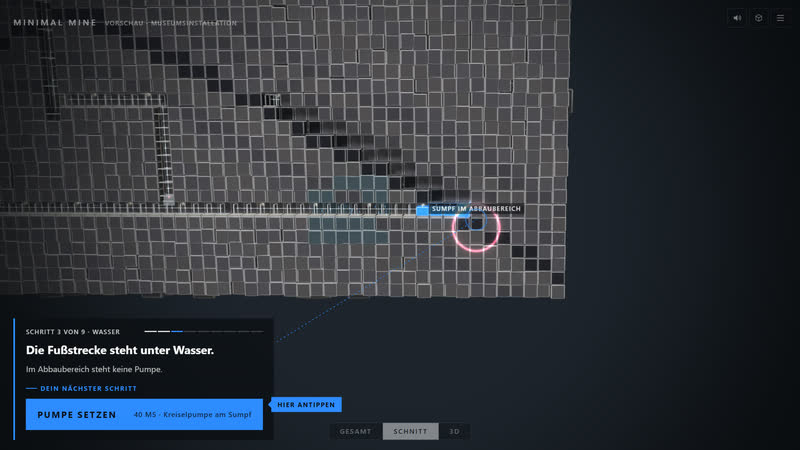Click the MINIMAL MINE title
800x450 pixels.
[x=55, y=22]
